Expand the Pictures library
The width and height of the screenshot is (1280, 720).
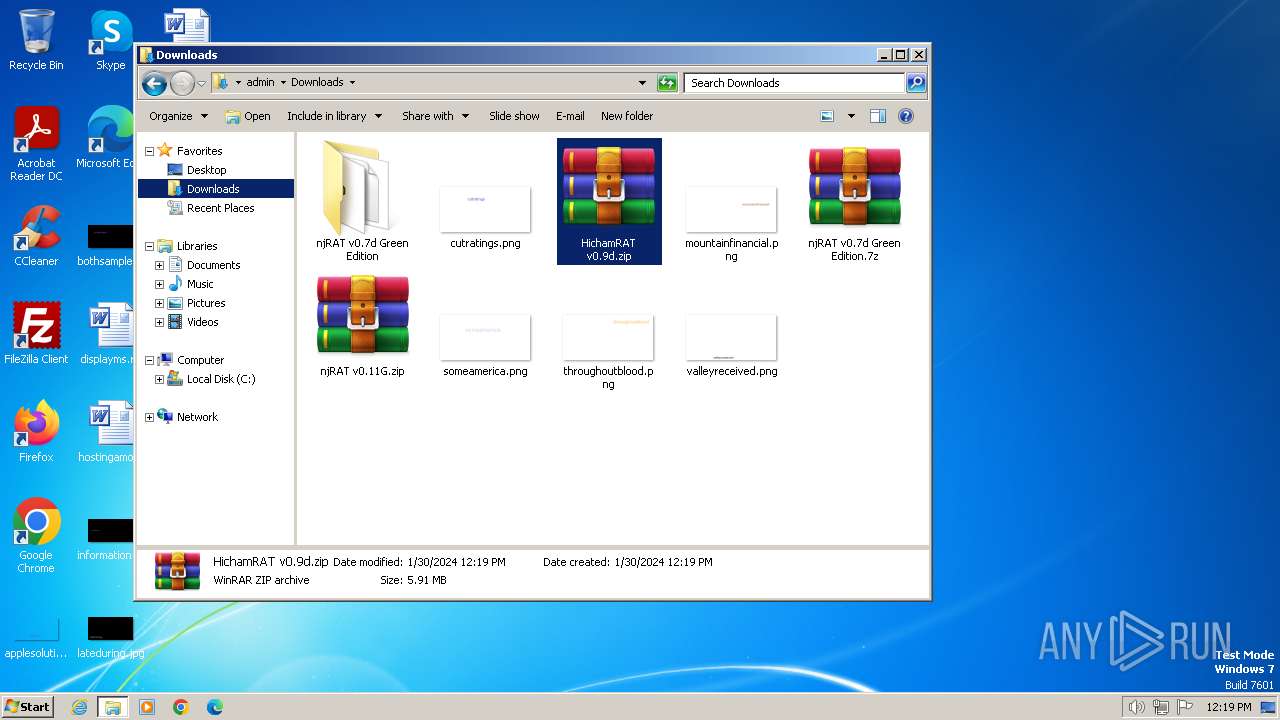(159, 303)
